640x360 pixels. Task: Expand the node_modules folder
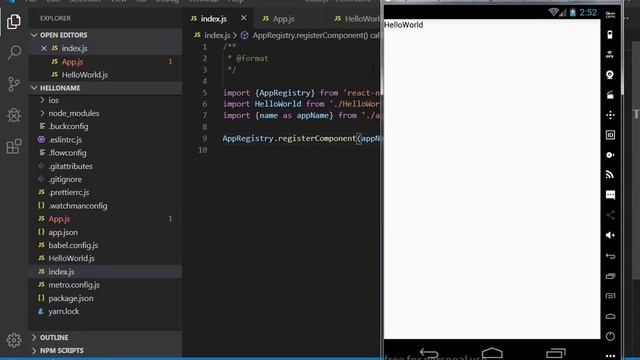pyautogui.click(x=106, y=113)
